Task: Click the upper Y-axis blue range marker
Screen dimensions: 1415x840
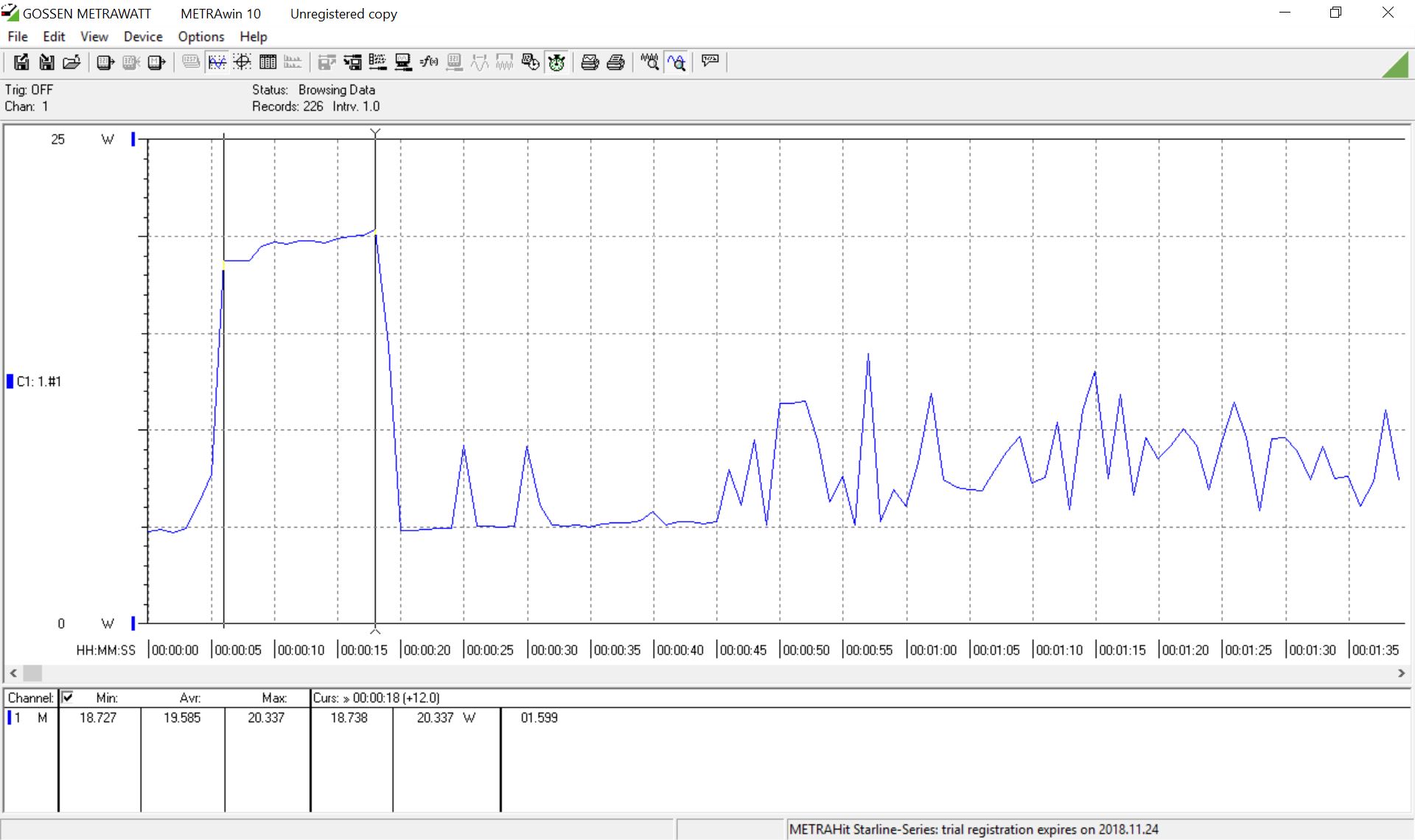Action: (x=133, y=139)
